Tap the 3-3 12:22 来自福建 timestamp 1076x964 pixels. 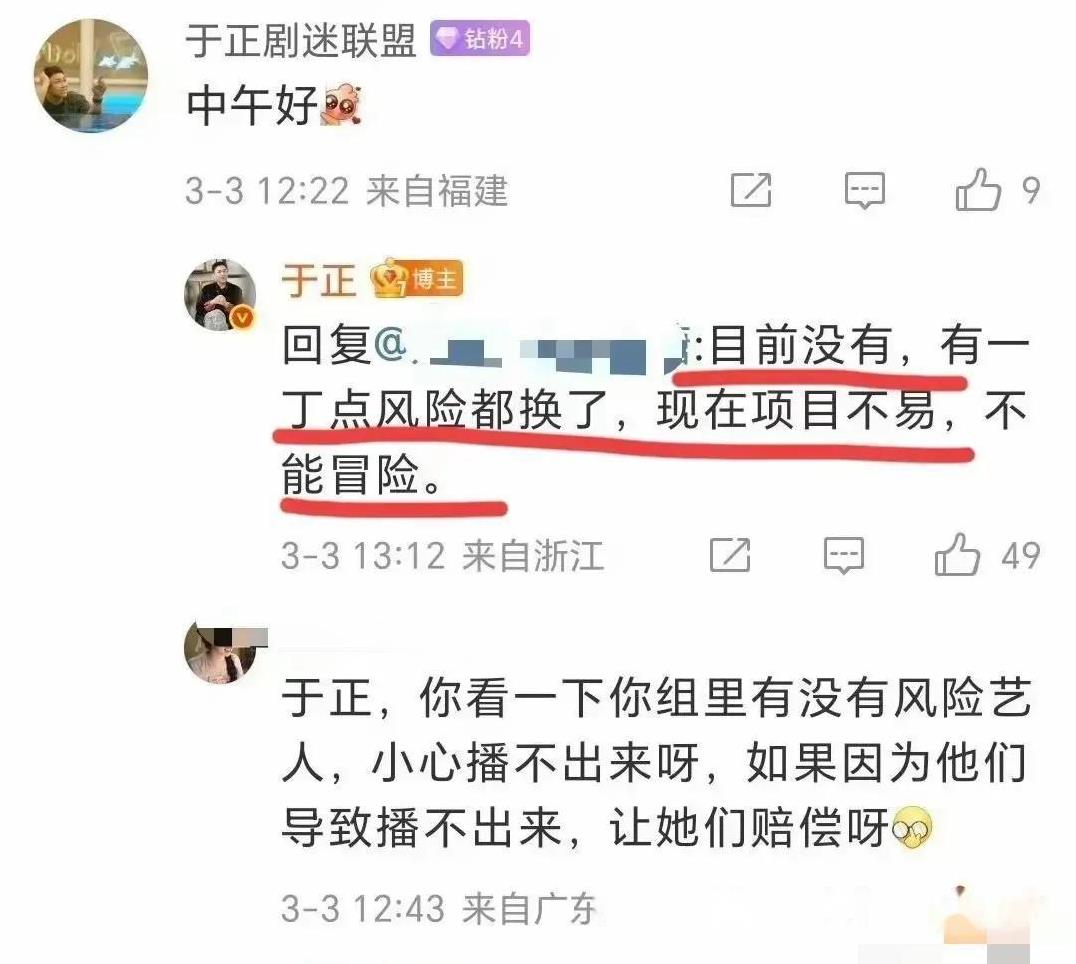tap(347, 190)
